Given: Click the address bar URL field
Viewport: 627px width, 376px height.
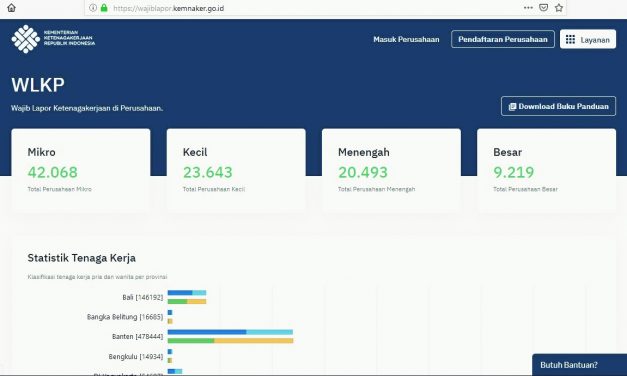Looking at the screenshot, I should 304,8.
